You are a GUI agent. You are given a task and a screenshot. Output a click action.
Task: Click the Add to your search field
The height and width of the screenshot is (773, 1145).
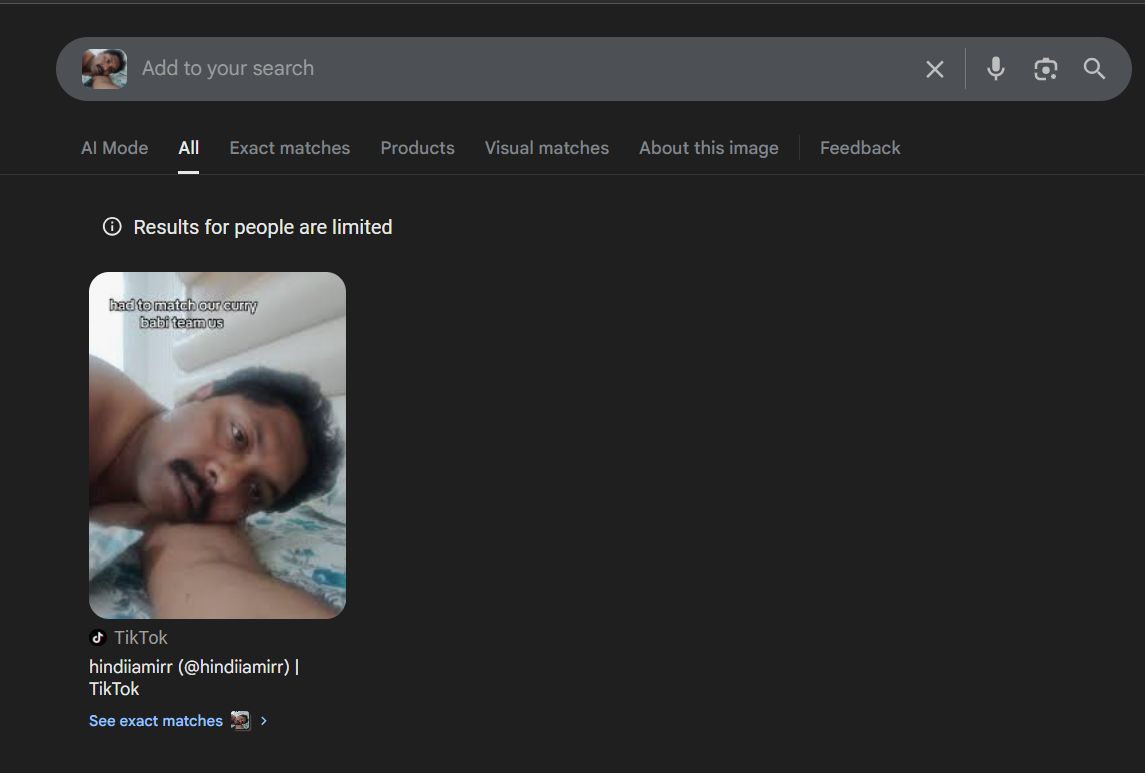click(520, 69)
